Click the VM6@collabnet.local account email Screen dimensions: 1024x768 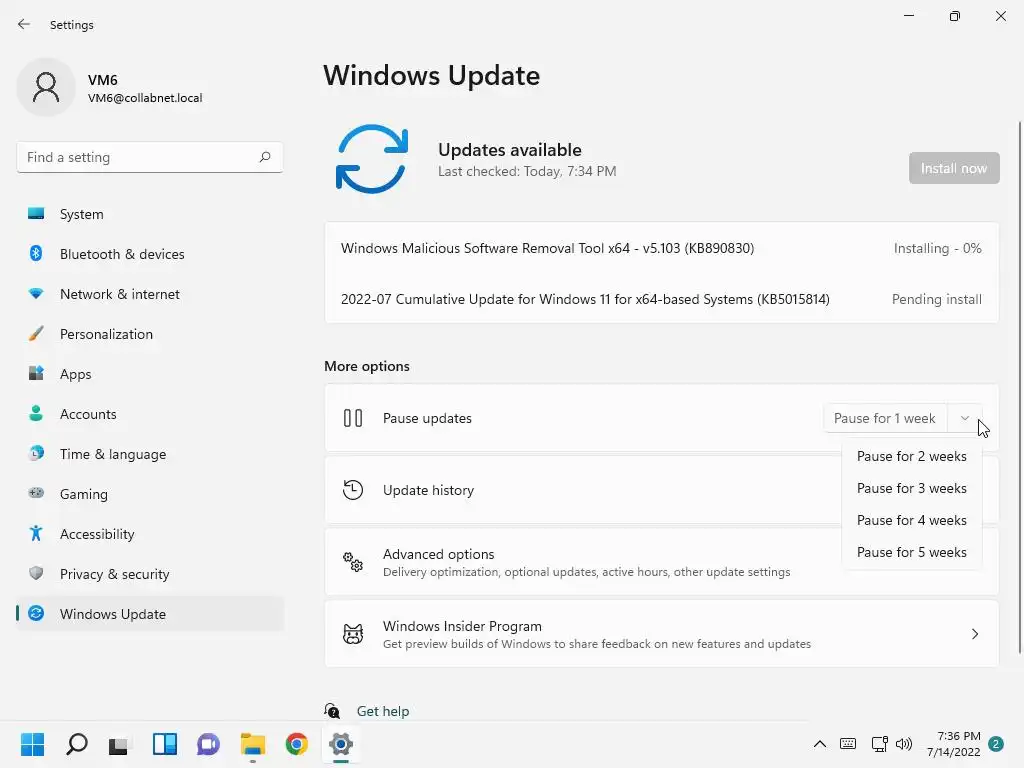pyautogui.click(x=145, y=98)
